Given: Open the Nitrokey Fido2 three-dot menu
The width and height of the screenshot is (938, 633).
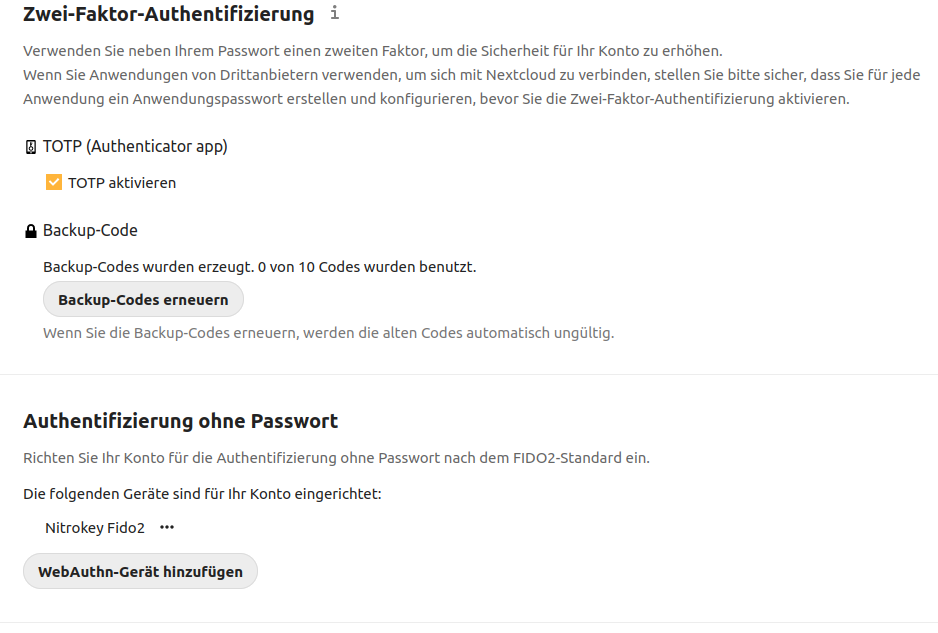Looking at the screenshot, I should pos(167,527).
